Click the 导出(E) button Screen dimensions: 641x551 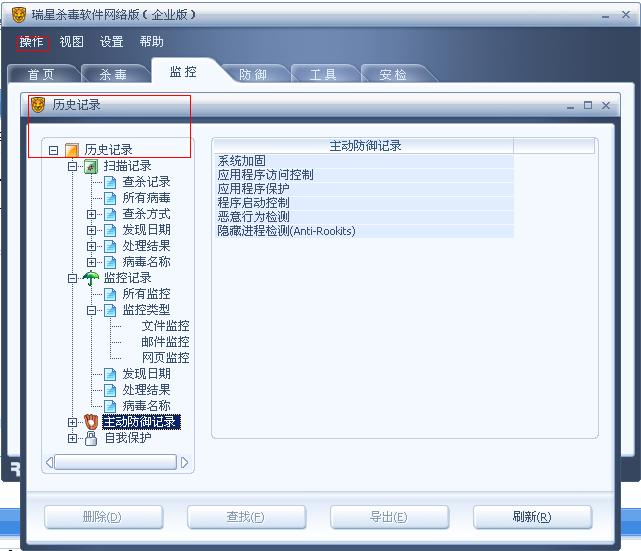tap(390, 517)
